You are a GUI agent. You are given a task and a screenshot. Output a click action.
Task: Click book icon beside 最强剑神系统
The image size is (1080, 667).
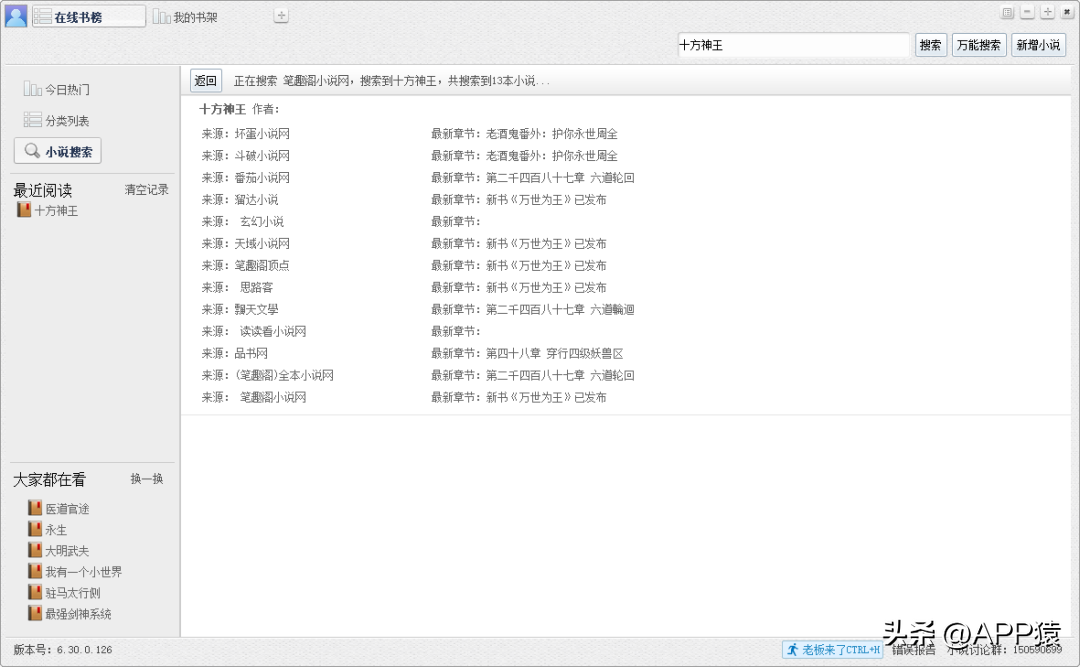click(34, 613)
